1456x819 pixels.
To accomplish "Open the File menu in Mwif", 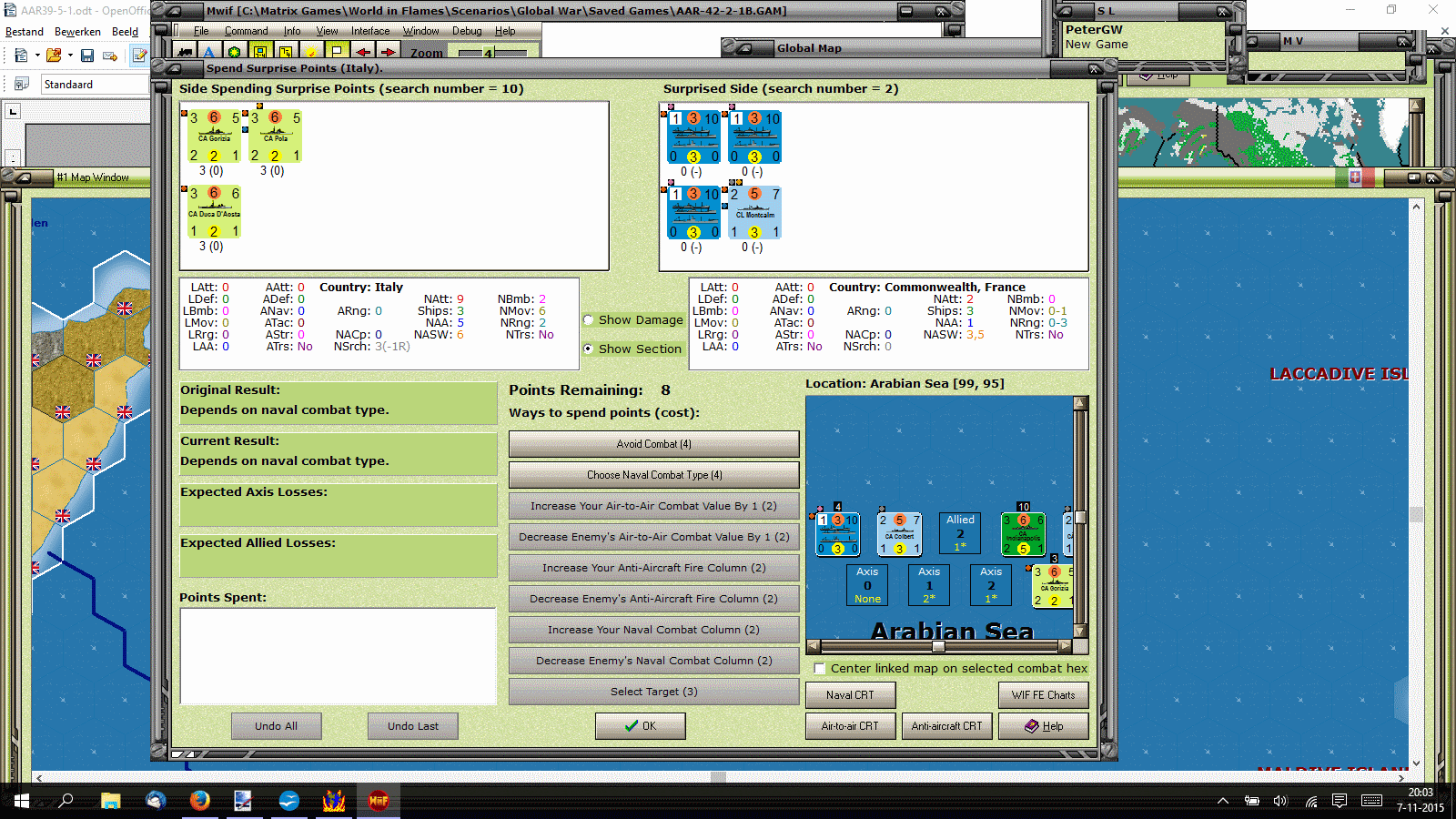I will click(201, 31).
